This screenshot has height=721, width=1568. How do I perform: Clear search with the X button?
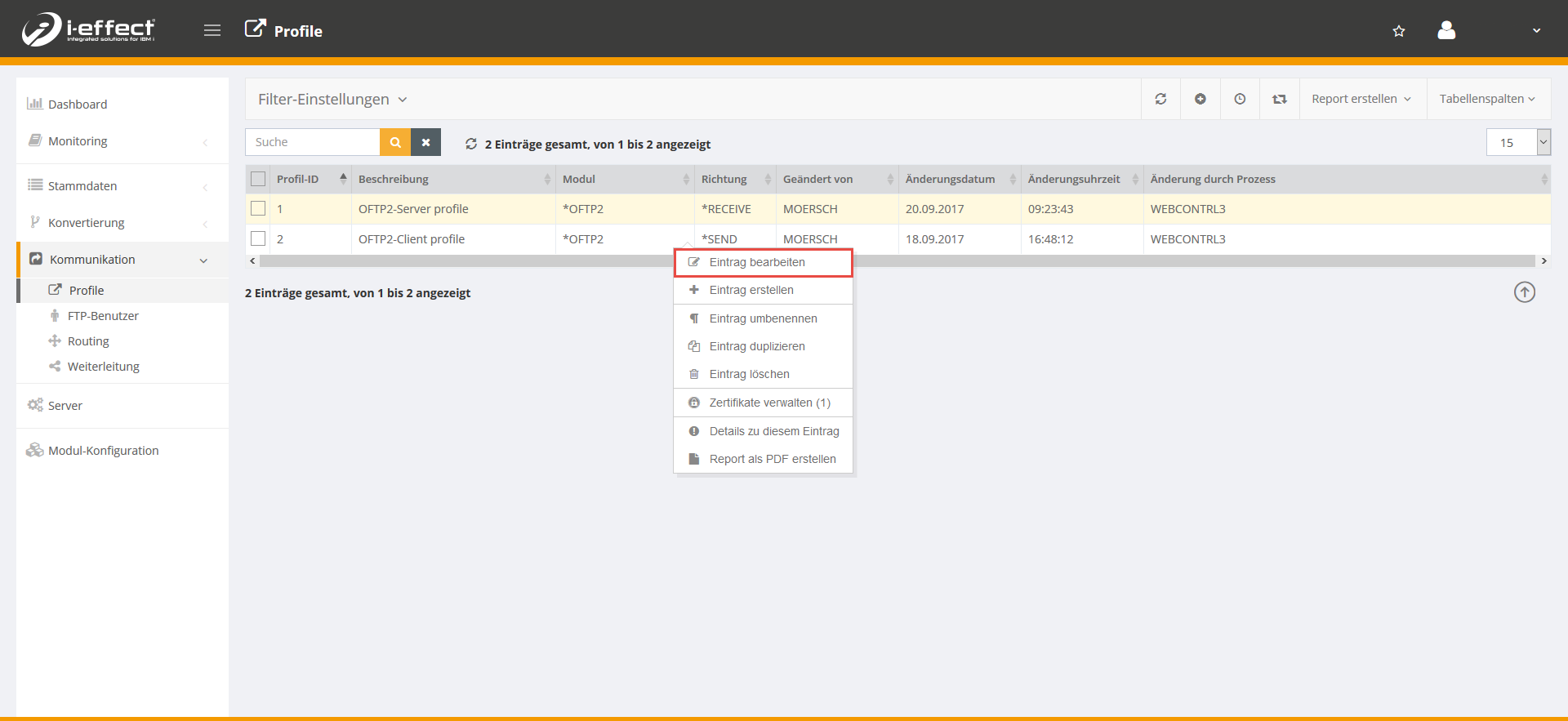(425, 142)
